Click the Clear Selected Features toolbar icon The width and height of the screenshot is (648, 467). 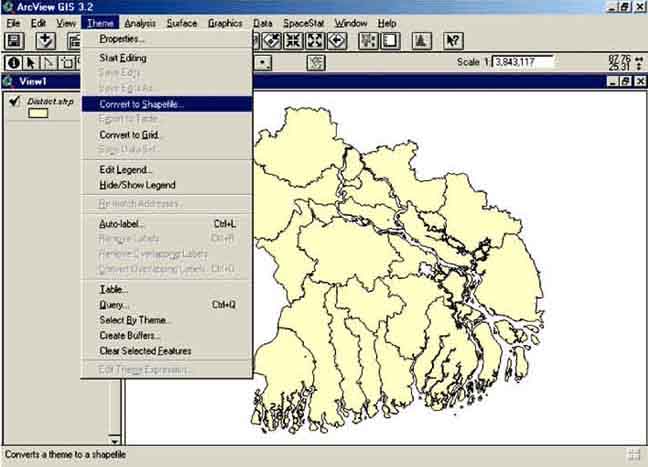389,41
